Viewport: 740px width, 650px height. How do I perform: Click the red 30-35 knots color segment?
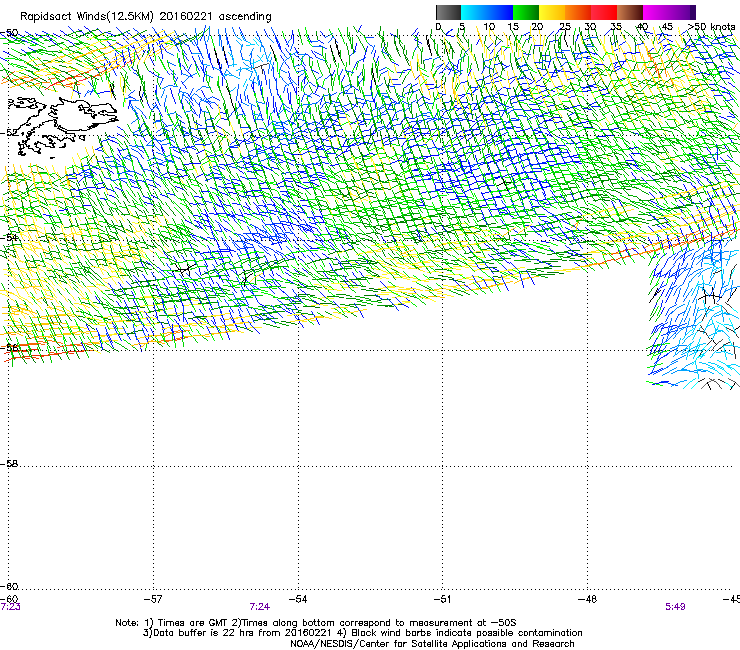click(604, 12)
